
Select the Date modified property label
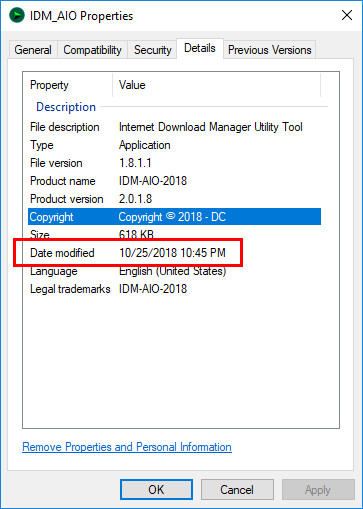(x=62, y=253)
